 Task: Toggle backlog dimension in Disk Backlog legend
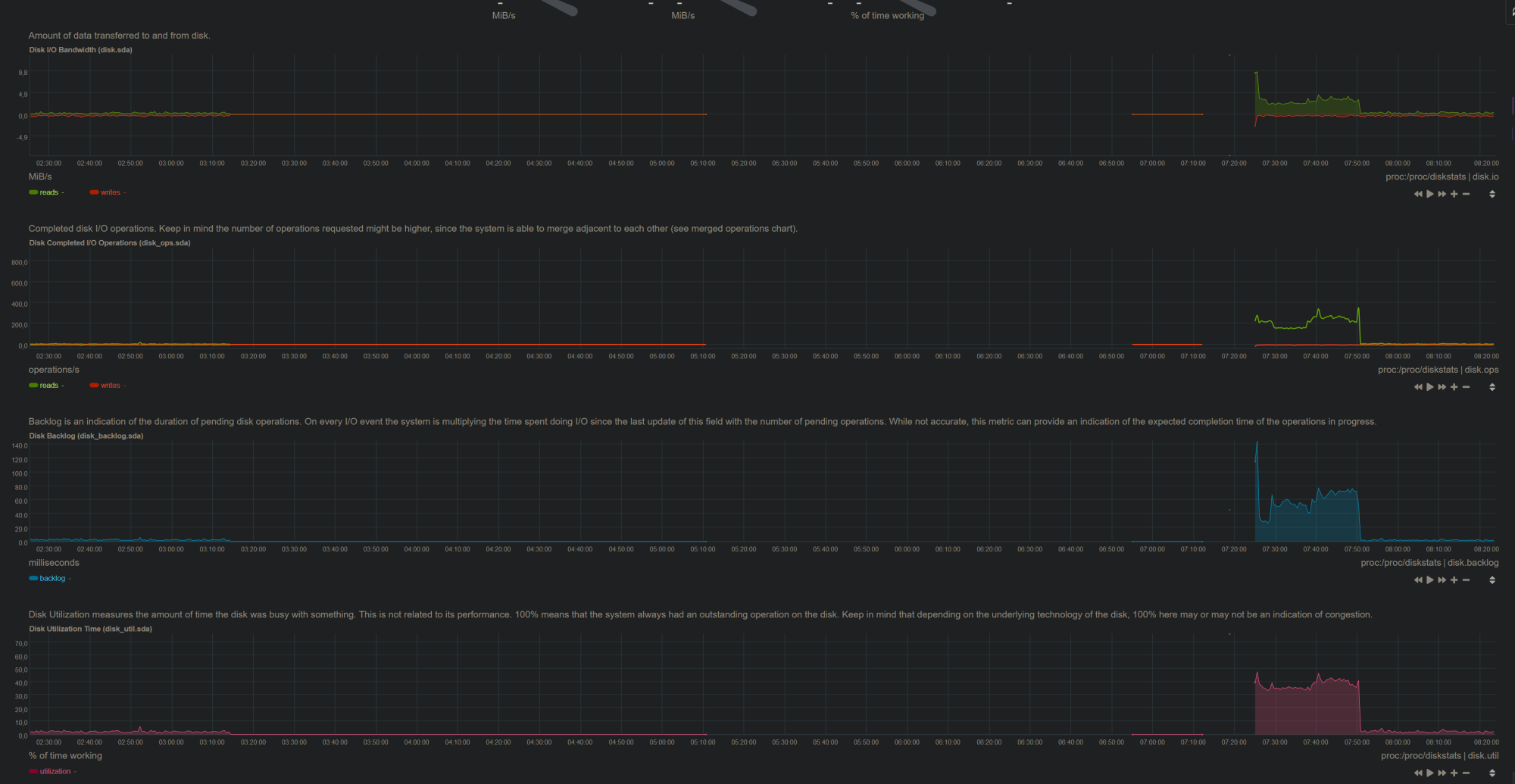pyautogui.click(x=52, y=579)
